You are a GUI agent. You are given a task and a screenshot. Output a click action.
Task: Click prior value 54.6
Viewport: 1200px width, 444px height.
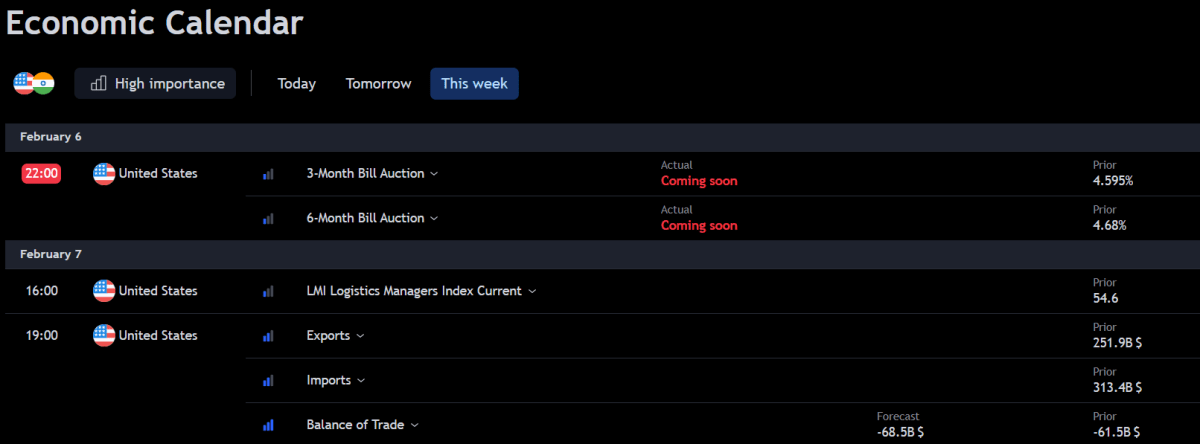[1105, 298]
